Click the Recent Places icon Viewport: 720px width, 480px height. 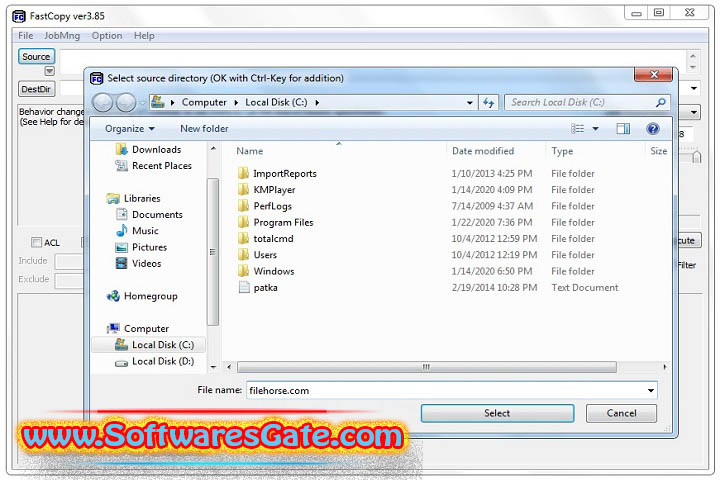(x=122, y=165)
